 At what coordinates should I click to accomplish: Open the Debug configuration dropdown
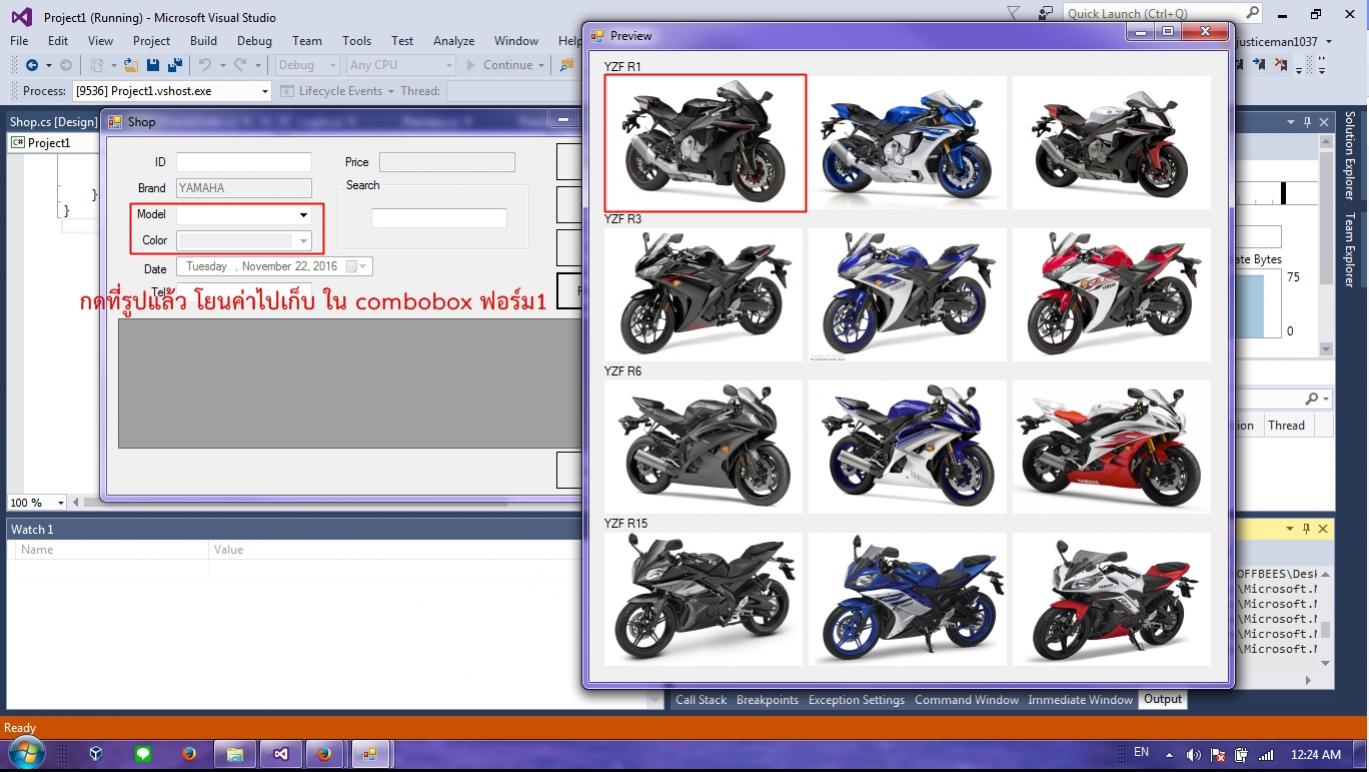[x=333, y=65]
